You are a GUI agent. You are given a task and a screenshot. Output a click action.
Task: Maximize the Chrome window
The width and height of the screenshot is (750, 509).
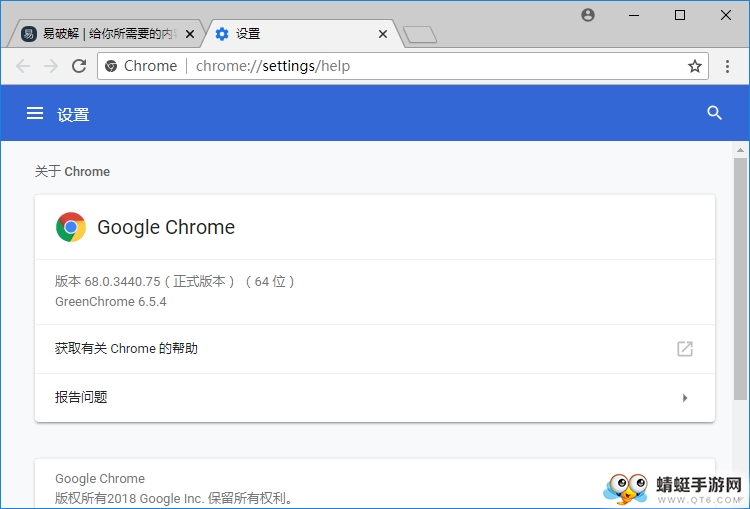tap(680, 15)
